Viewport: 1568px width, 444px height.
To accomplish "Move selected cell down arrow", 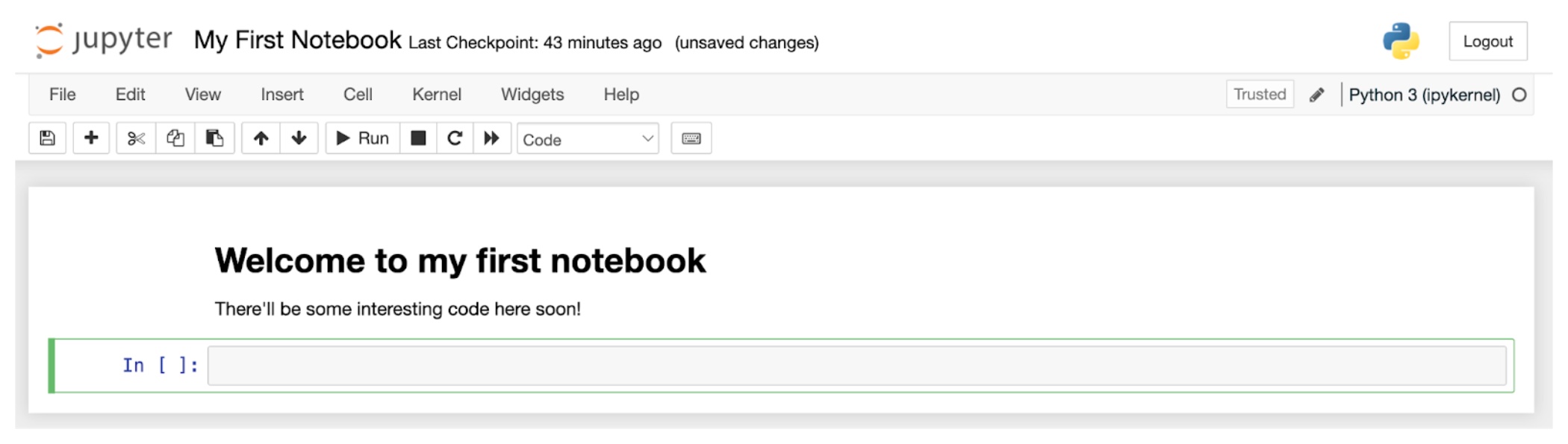I will click(299, 138).
